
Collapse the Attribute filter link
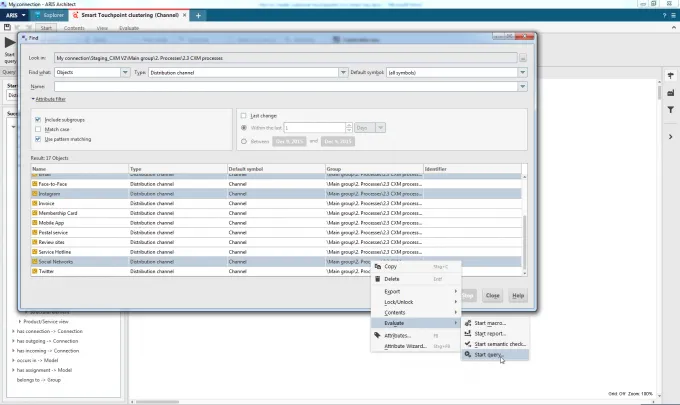pyautogui.click(x=49, y=99)
